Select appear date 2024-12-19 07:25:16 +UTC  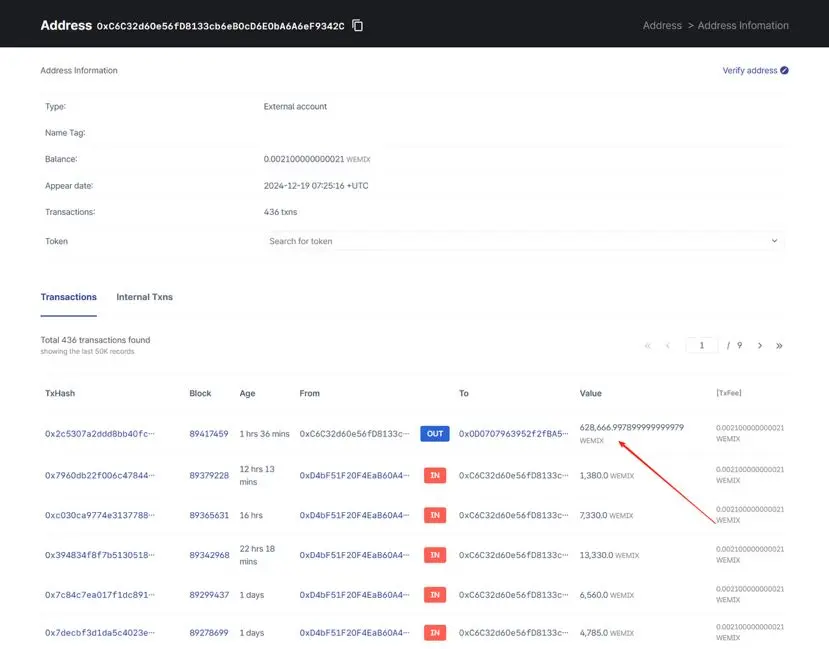tap(316, 186)
